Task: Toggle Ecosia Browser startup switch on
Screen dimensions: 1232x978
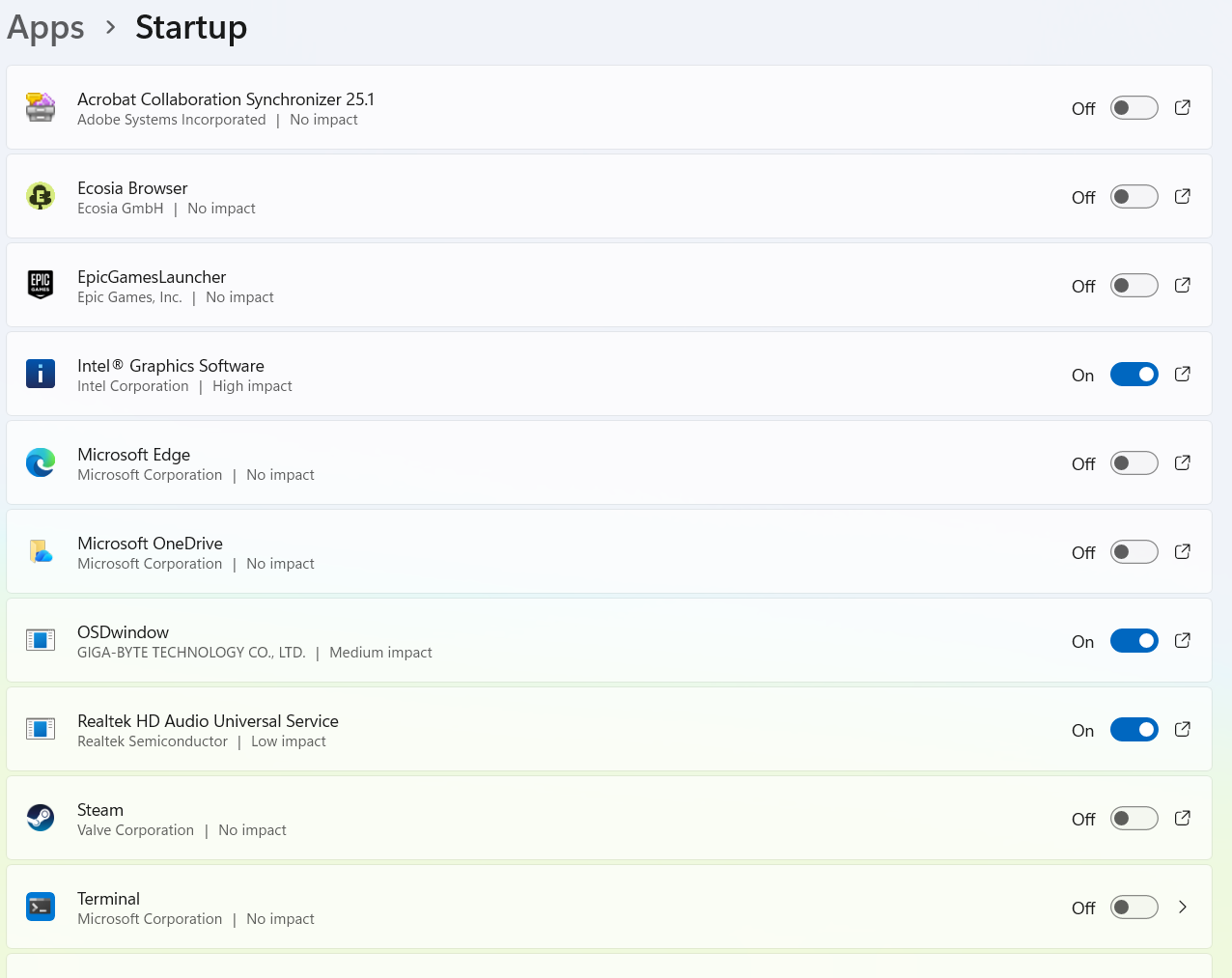Action: click(1134, 197)
